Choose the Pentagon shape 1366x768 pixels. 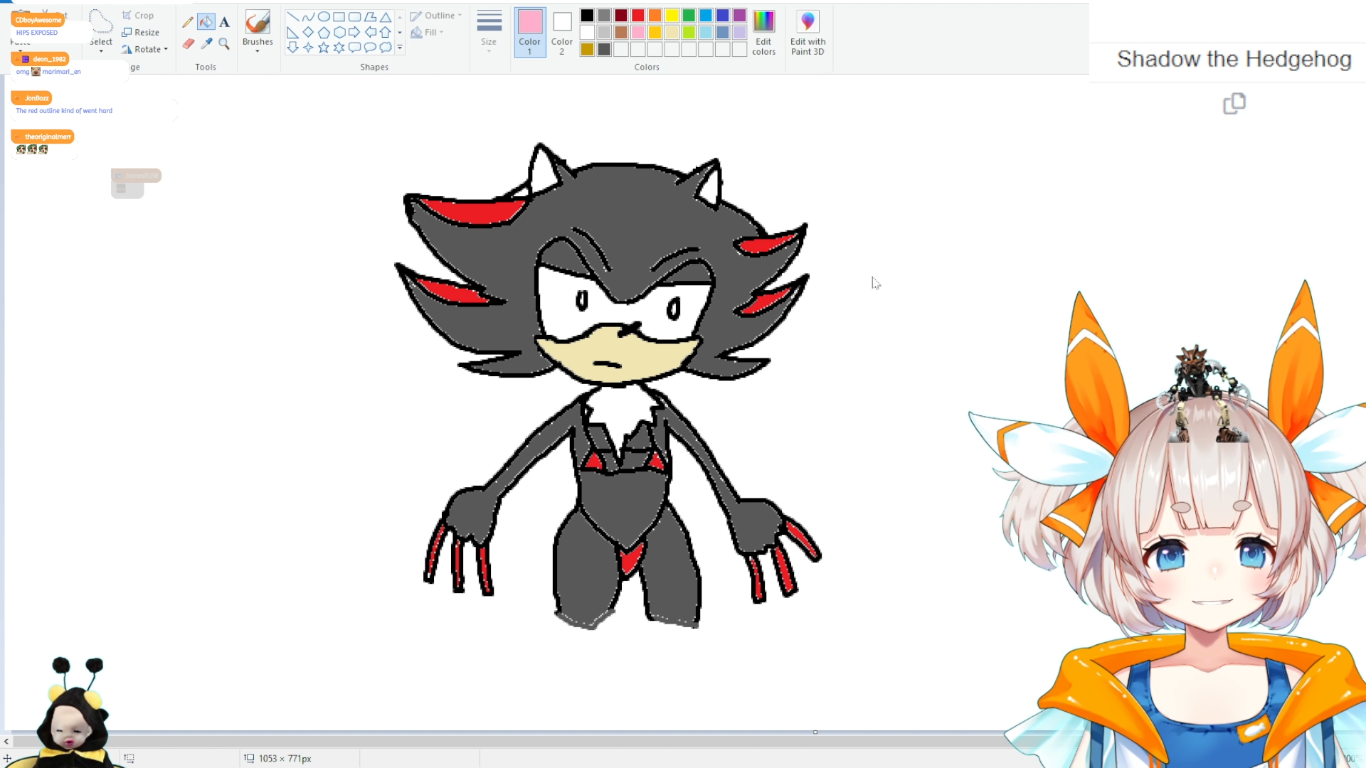click(323, 32)
